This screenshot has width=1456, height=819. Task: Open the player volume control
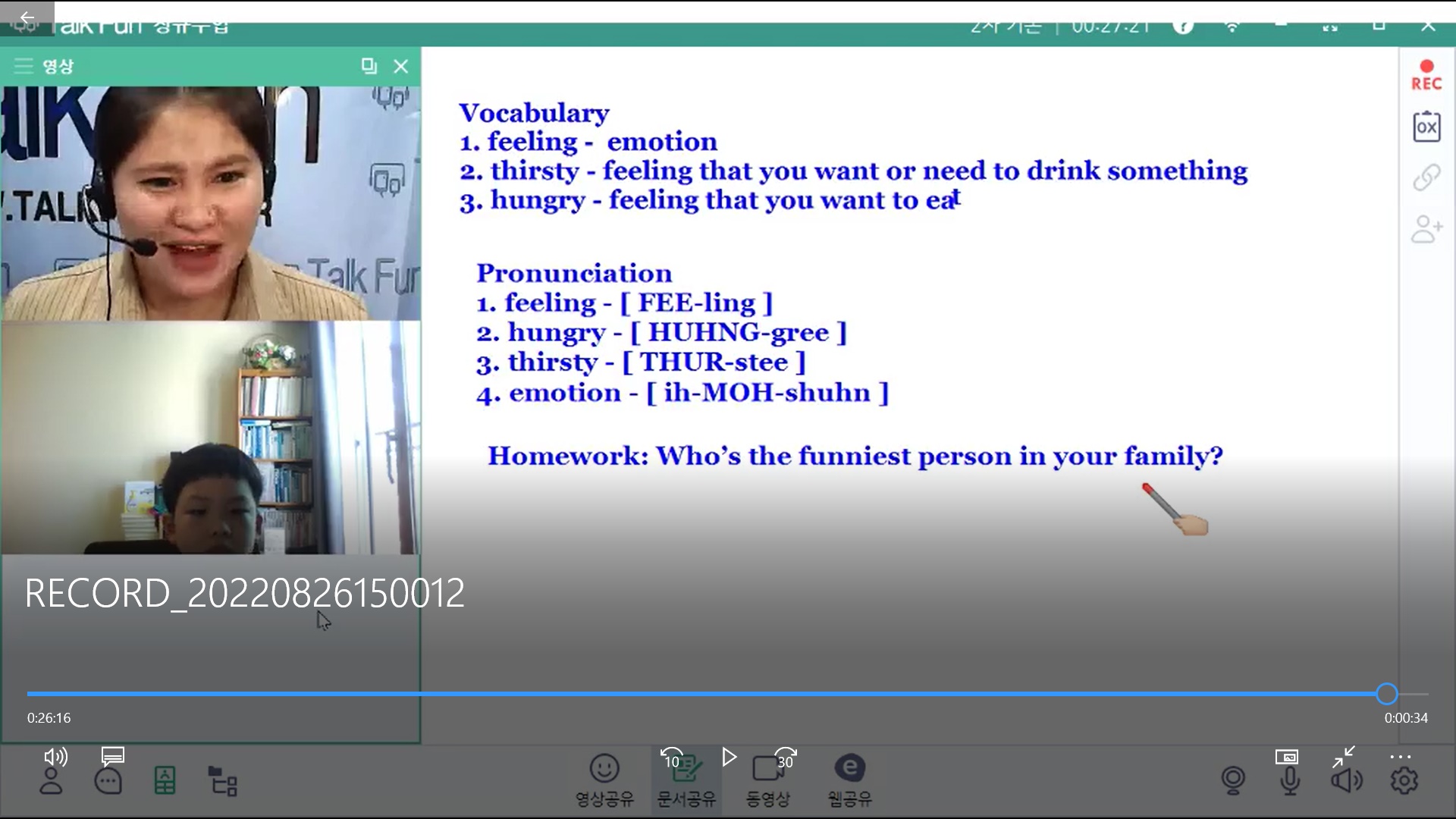(x=55, y=757)
